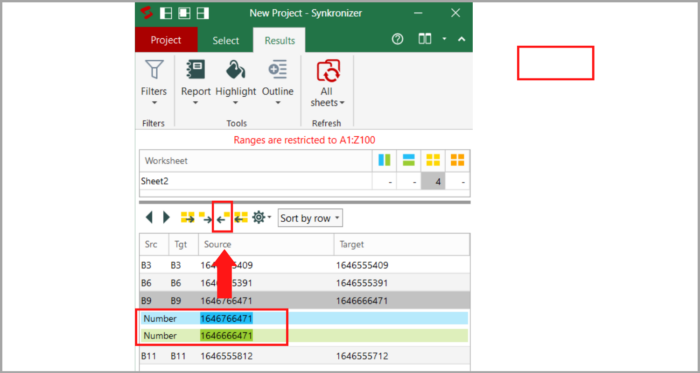Go to next difference with right arrow
The height and width of the screenshot is (373, 700).
[x=167, y=218]
